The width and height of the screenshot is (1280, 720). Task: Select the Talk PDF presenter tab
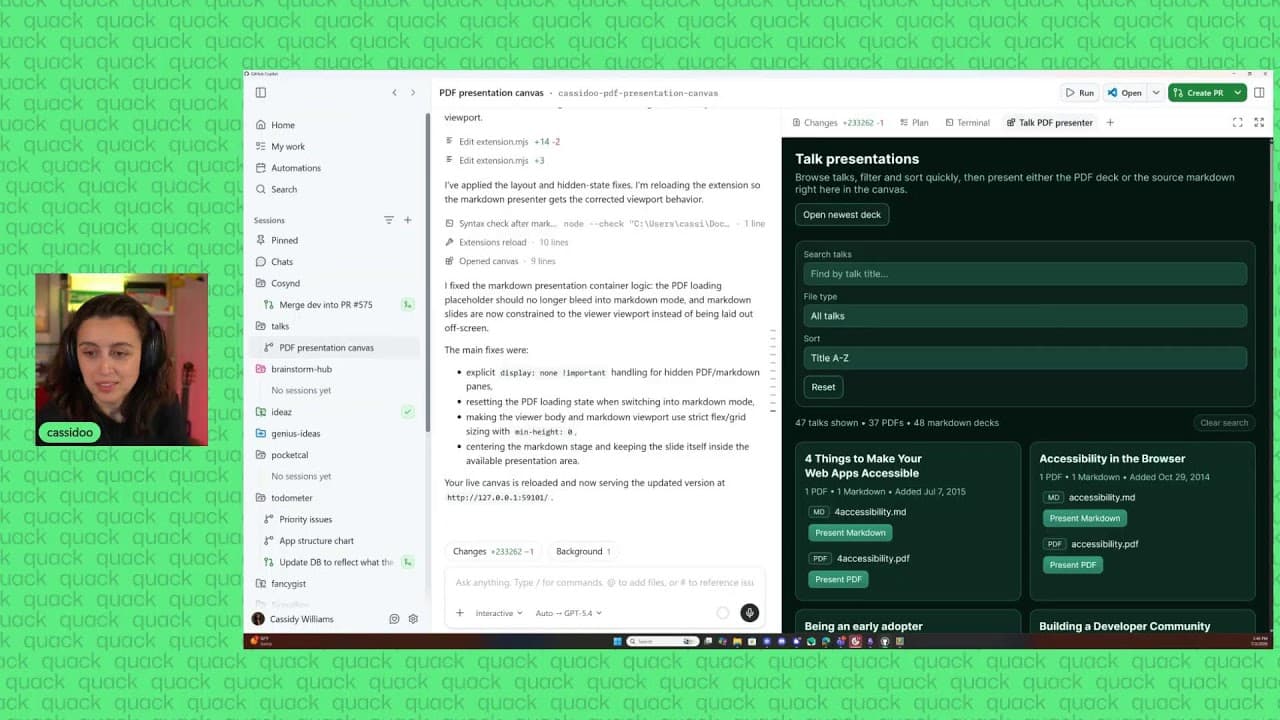[x=1049, y=123]
